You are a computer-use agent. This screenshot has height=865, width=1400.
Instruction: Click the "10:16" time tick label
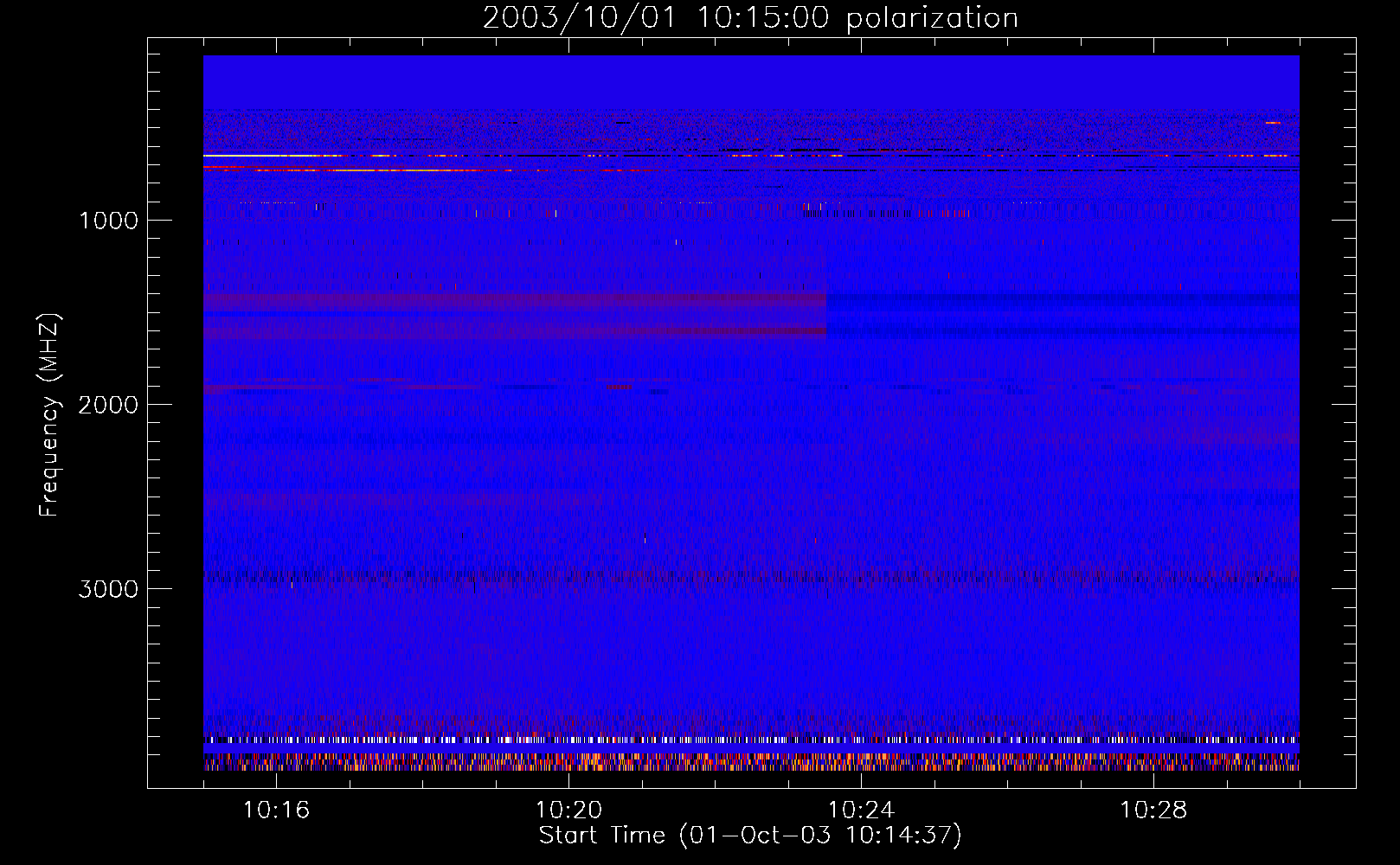point(276,811)
